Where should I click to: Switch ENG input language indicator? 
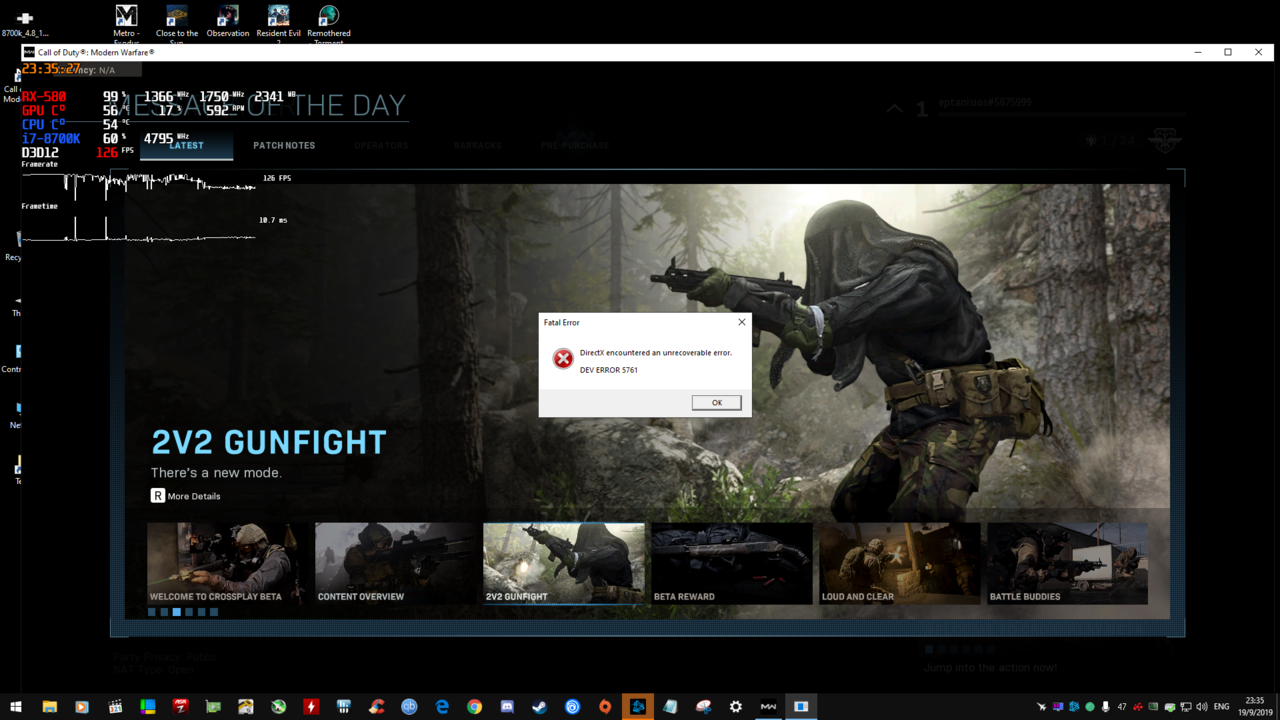(1221, 707)
